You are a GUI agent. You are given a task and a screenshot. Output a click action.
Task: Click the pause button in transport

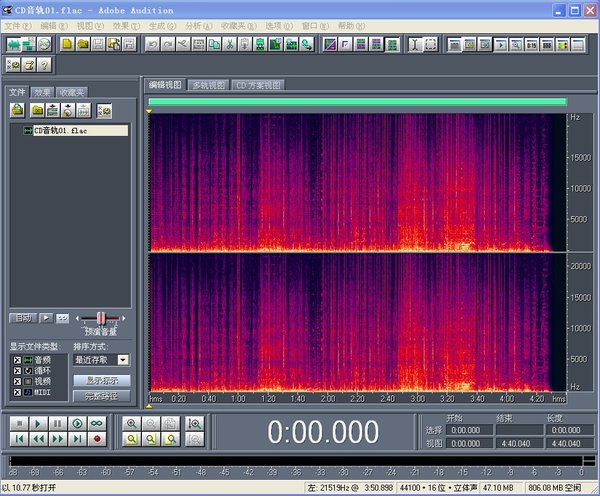coord(57,424)
